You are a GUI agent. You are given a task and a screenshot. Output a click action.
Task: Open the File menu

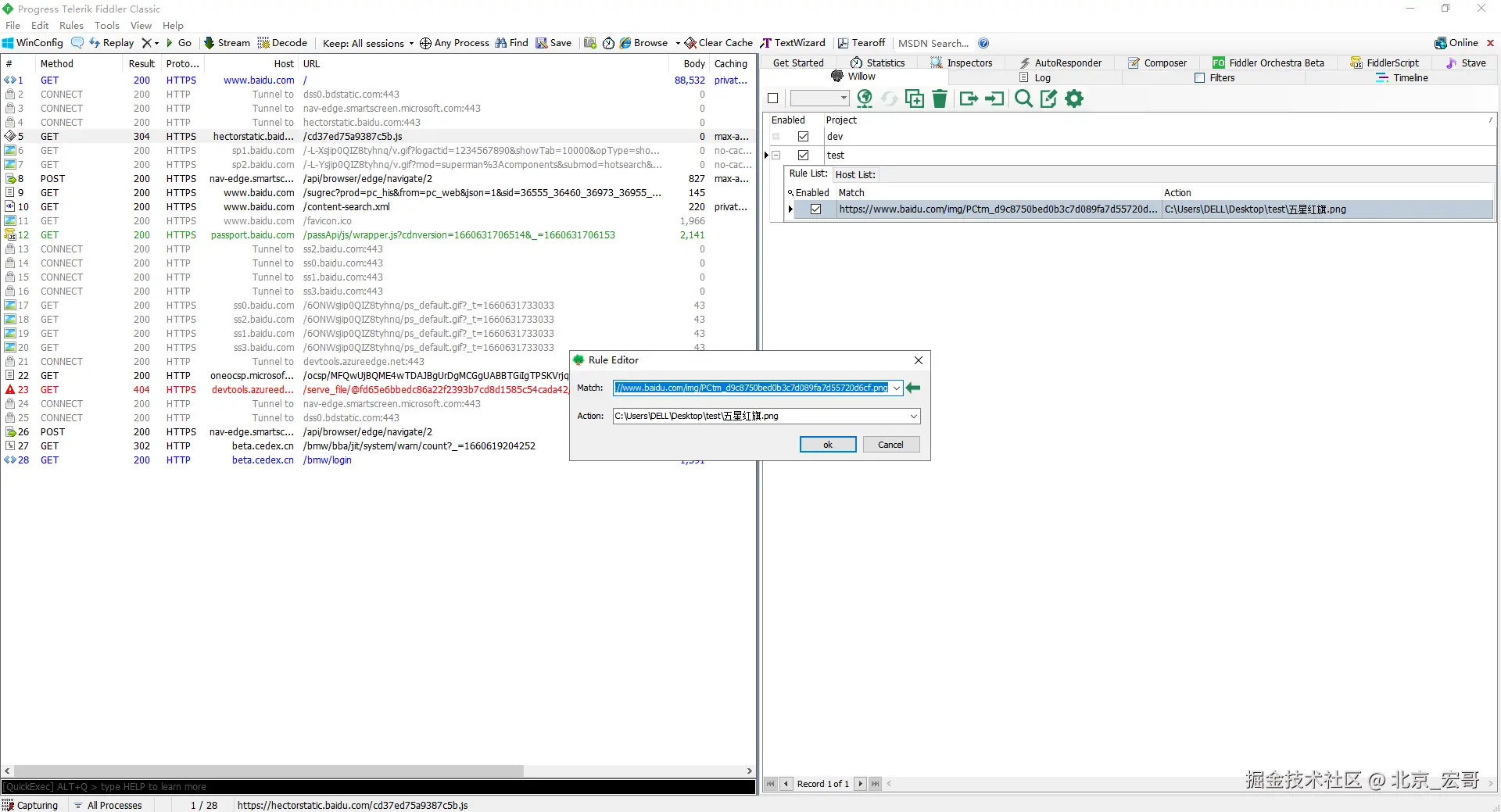click(x=13, y=25)
